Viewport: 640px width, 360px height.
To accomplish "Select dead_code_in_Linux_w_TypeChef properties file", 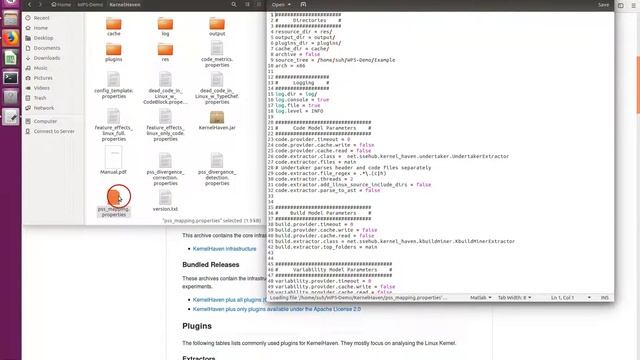I will click(217, 79).
